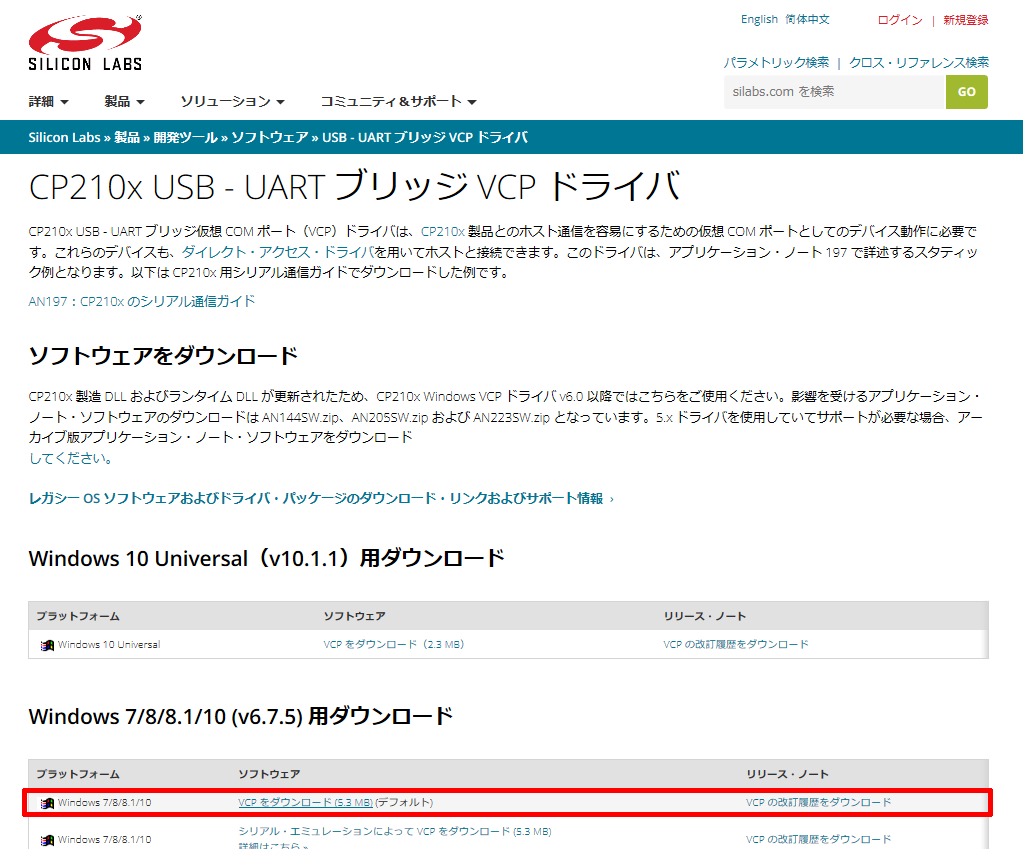
Task: Click プラットフォーム header in the Windows 7/8/8.1/10 table
Action: pyautogui.click(x=78, y=775)
